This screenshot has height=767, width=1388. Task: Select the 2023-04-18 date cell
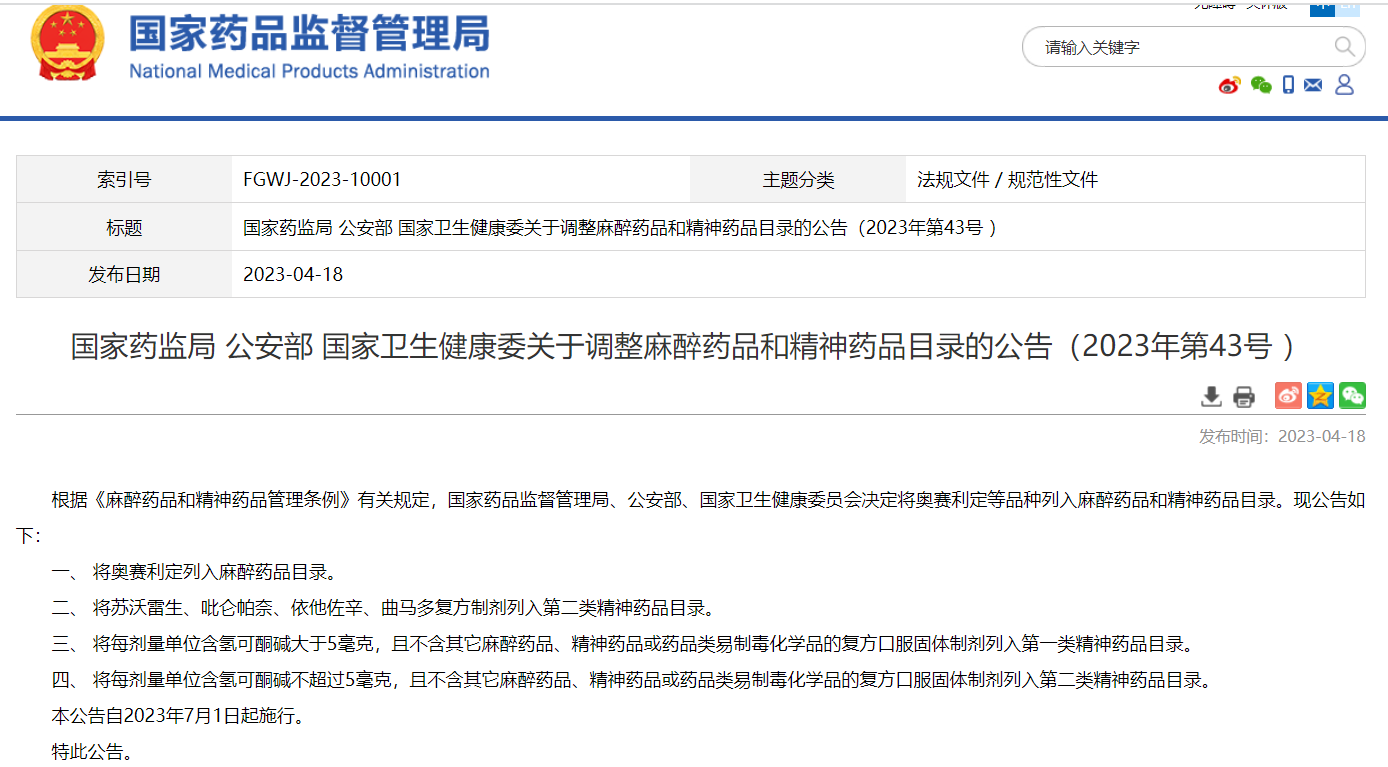point(293,274)
